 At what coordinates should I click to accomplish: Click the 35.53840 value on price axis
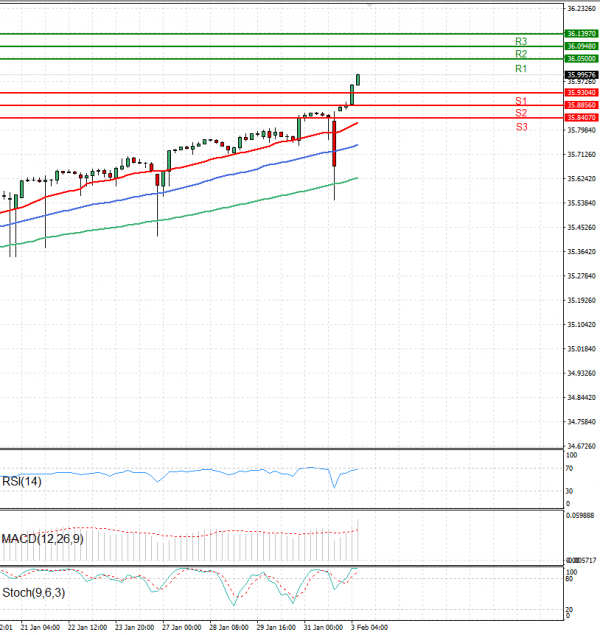point(581,203)
